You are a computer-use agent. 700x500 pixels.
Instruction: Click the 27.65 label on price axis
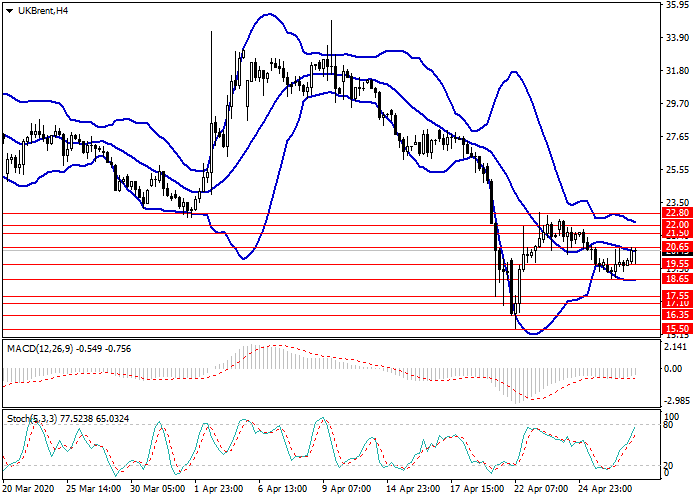[x=677, y=137]
